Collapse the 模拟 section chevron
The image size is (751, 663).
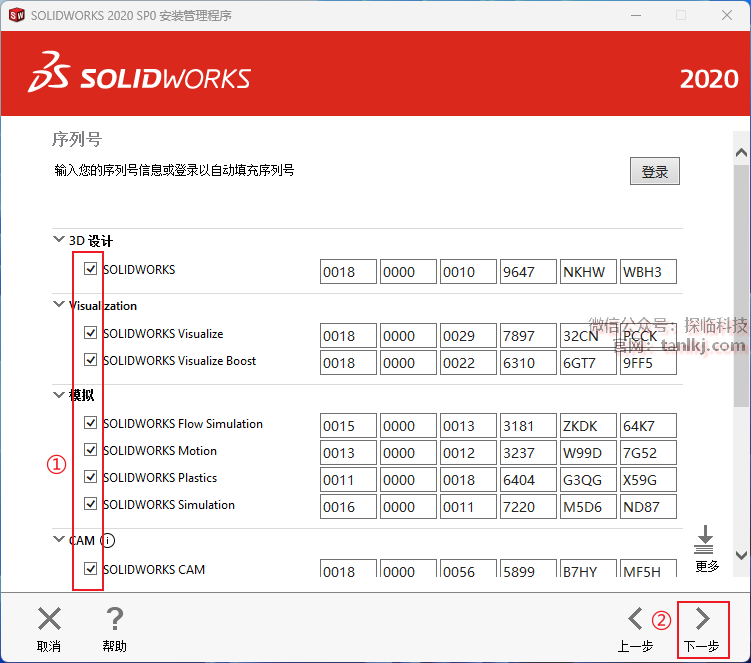[x=58, y=395]
